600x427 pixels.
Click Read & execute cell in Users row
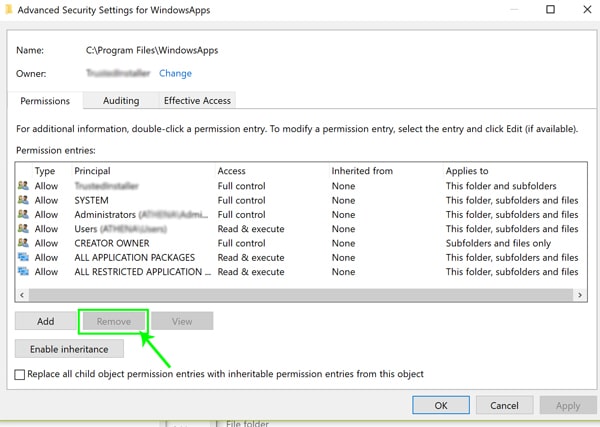click(251, 229)
